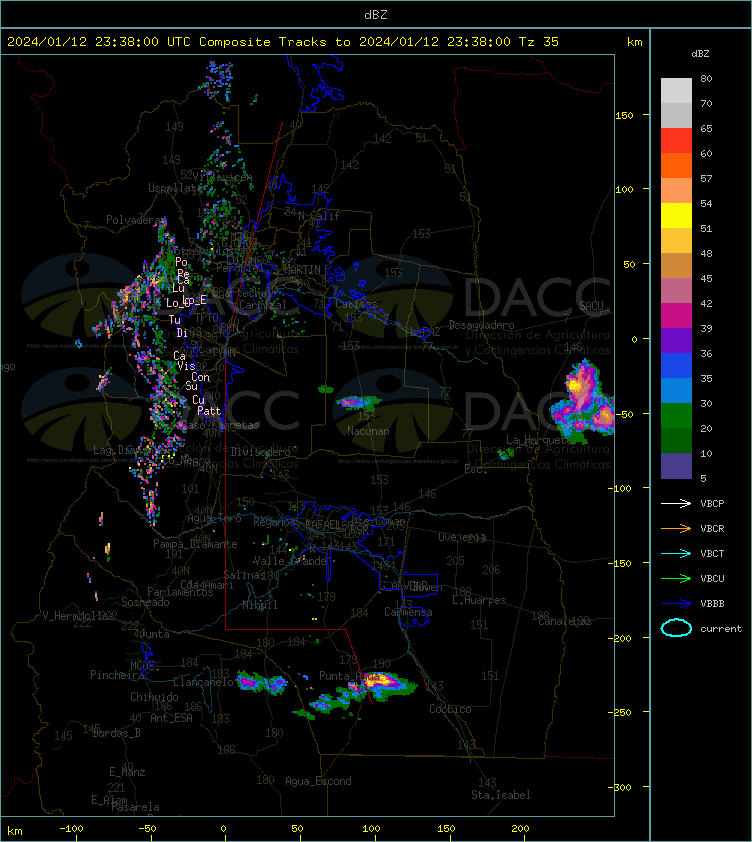Viewport: 752px width, 842px height.
Task: Click the 'SACU' map label
Action: (x=591, y=306)
